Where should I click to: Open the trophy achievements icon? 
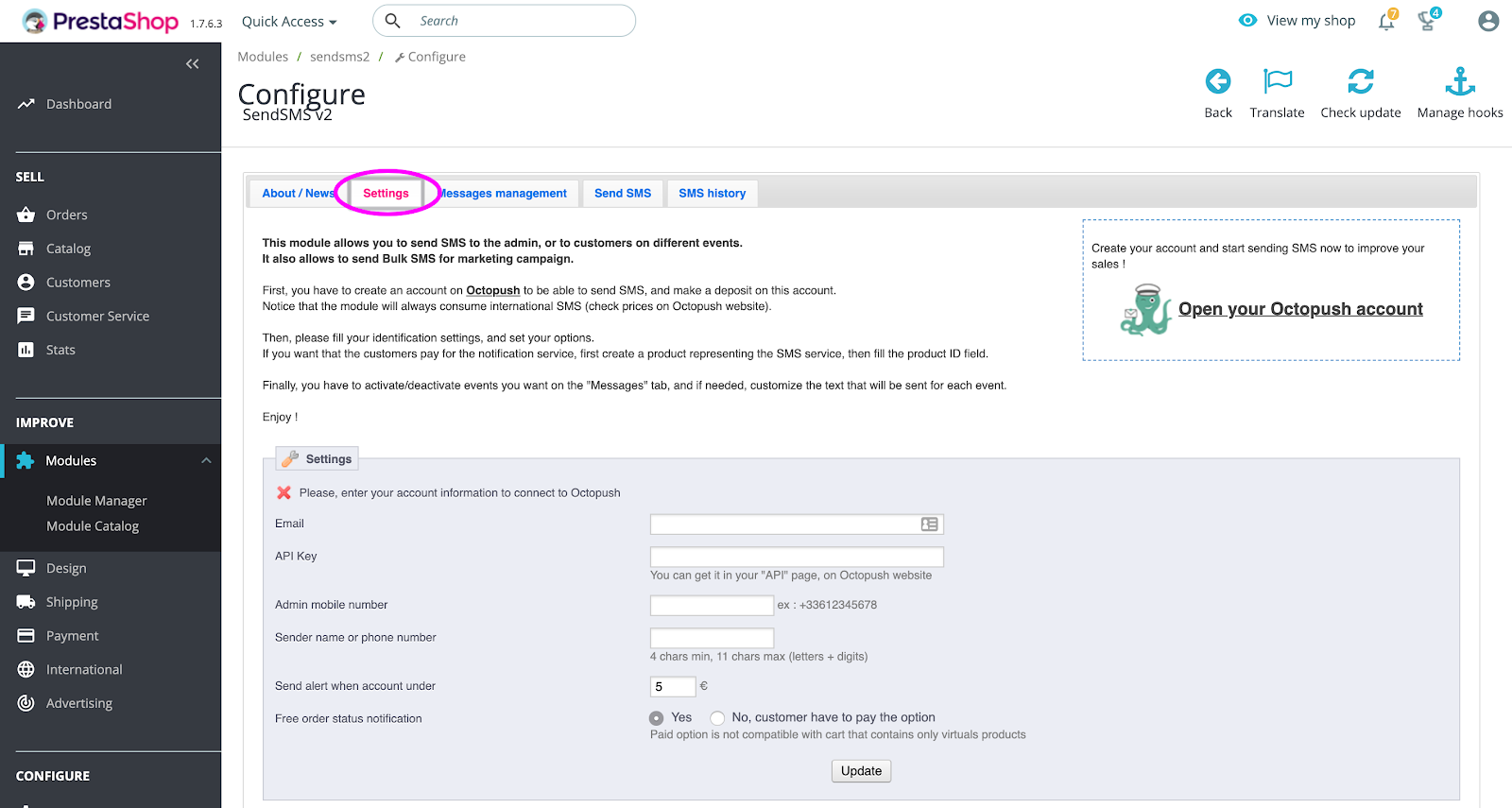[1428, 20]
